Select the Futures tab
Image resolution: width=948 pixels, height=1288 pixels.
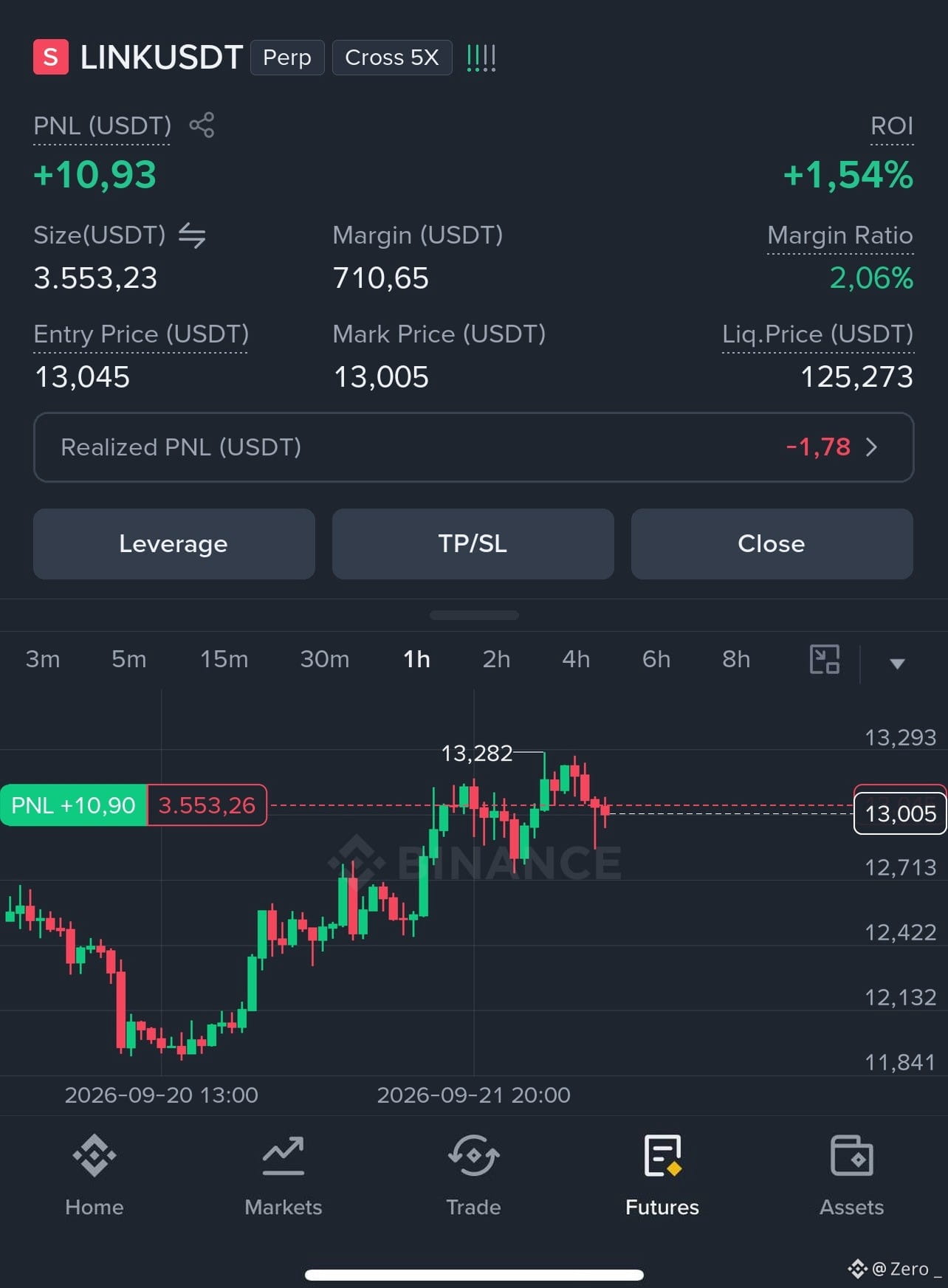(662, 1175)
